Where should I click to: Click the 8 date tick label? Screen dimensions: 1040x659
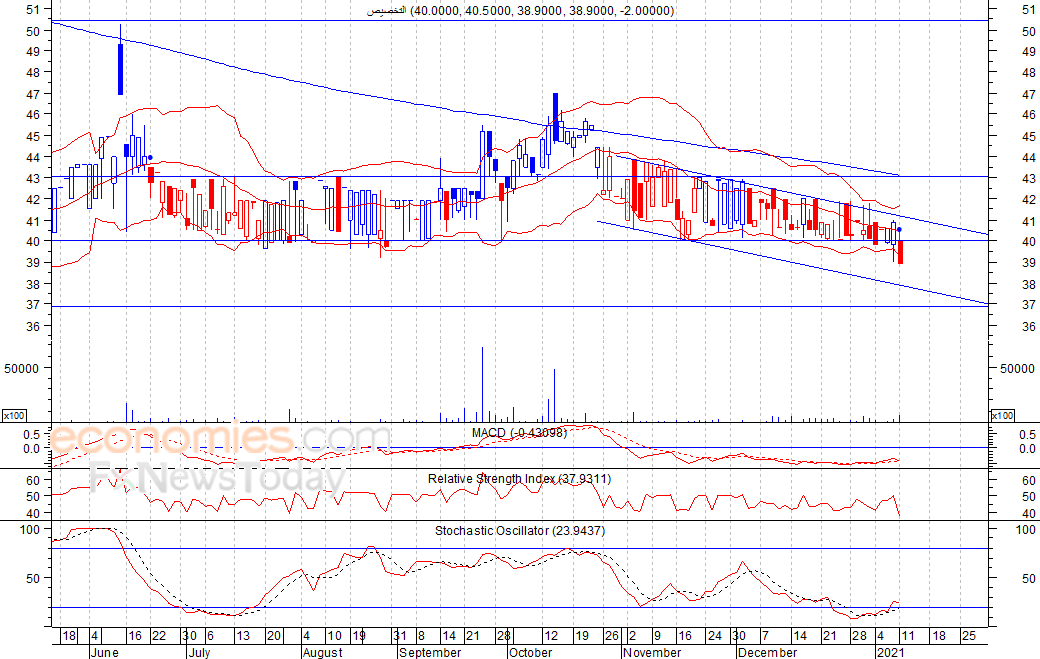421,636
